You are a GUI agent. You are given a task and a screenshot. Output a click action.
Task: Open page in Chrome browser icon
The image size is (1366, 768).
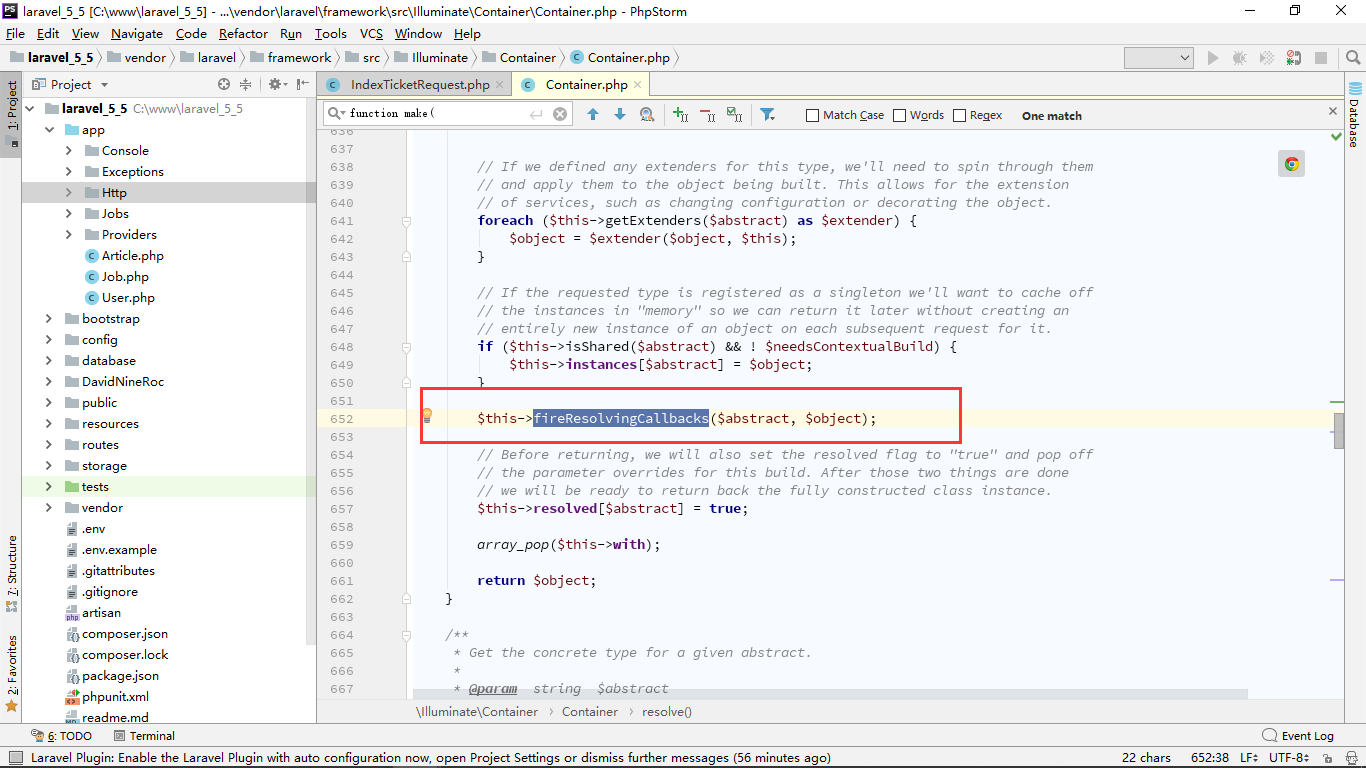click(1292, 164)
